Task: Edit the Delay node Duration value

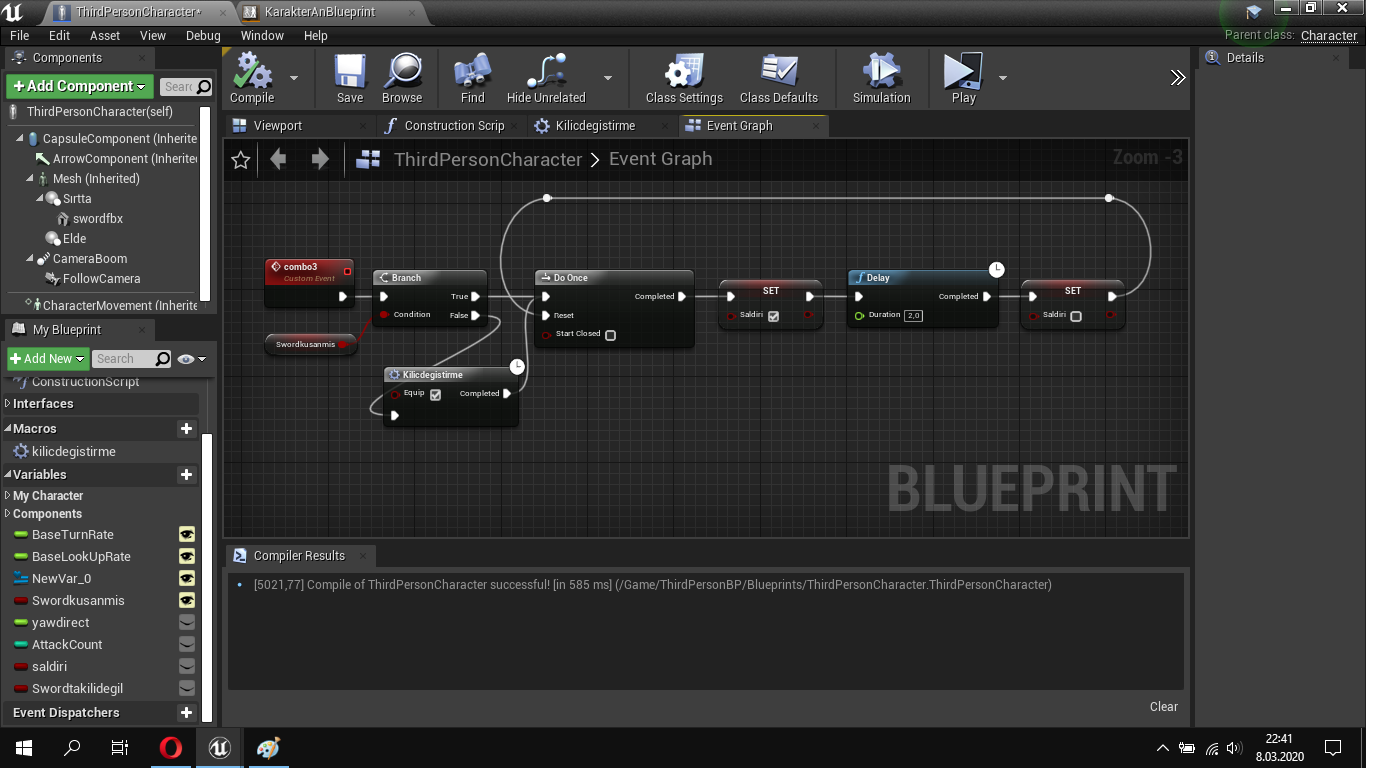Action: (913, 316)
